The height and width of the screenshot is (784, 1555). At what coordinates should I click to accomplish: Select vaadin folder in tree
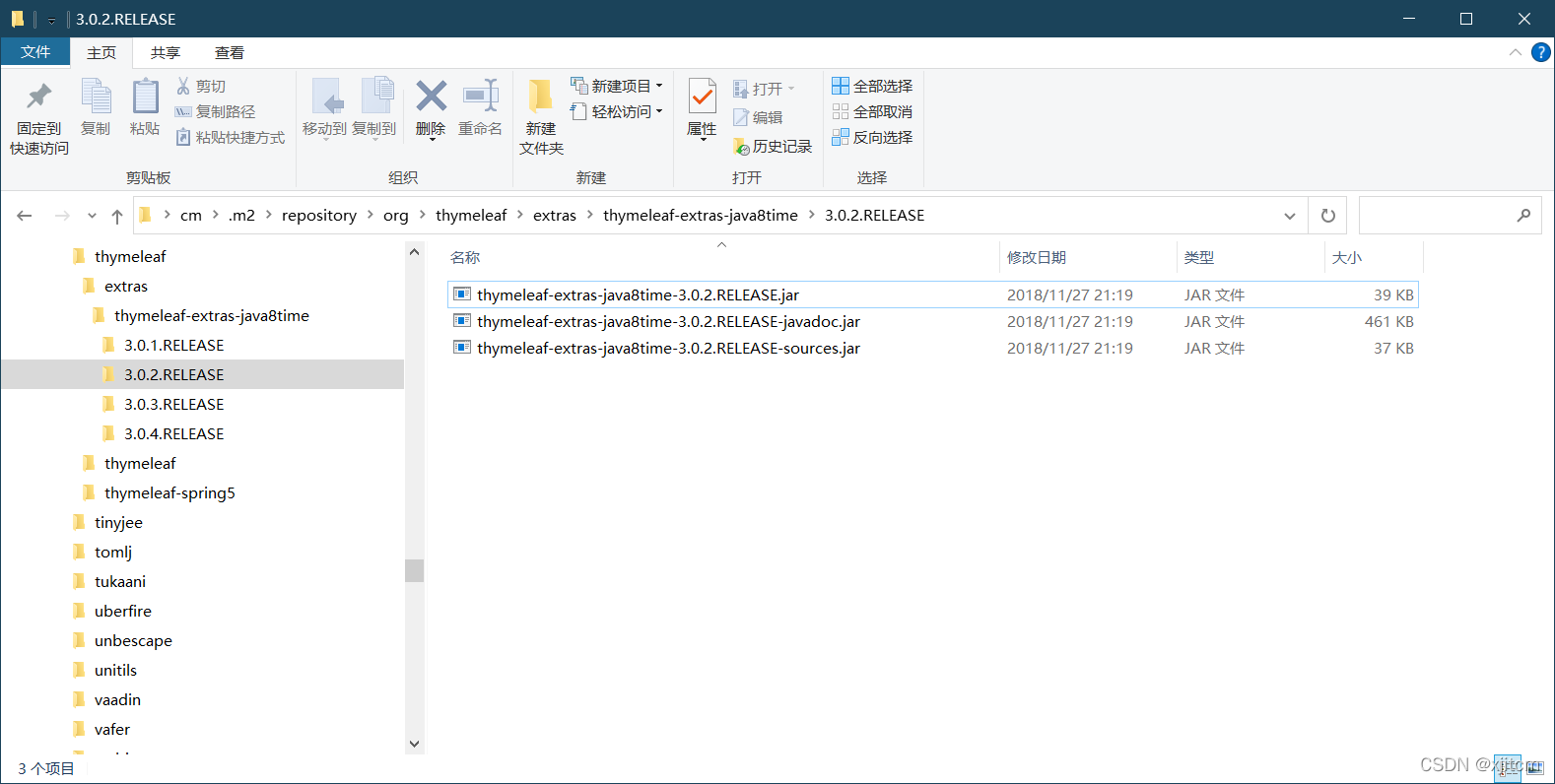[x=117, y=699]
